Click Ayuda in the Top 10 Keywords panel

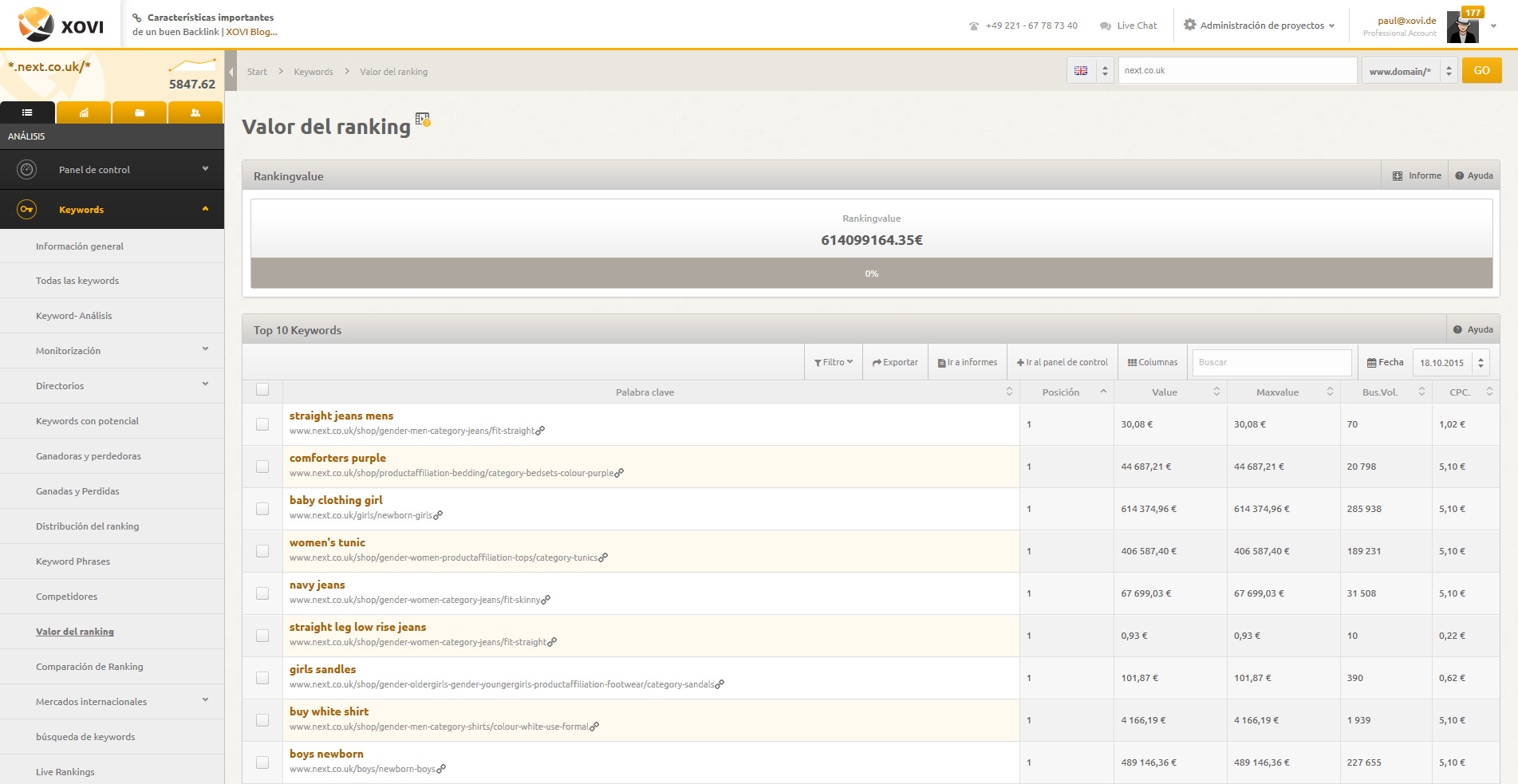1473,329
